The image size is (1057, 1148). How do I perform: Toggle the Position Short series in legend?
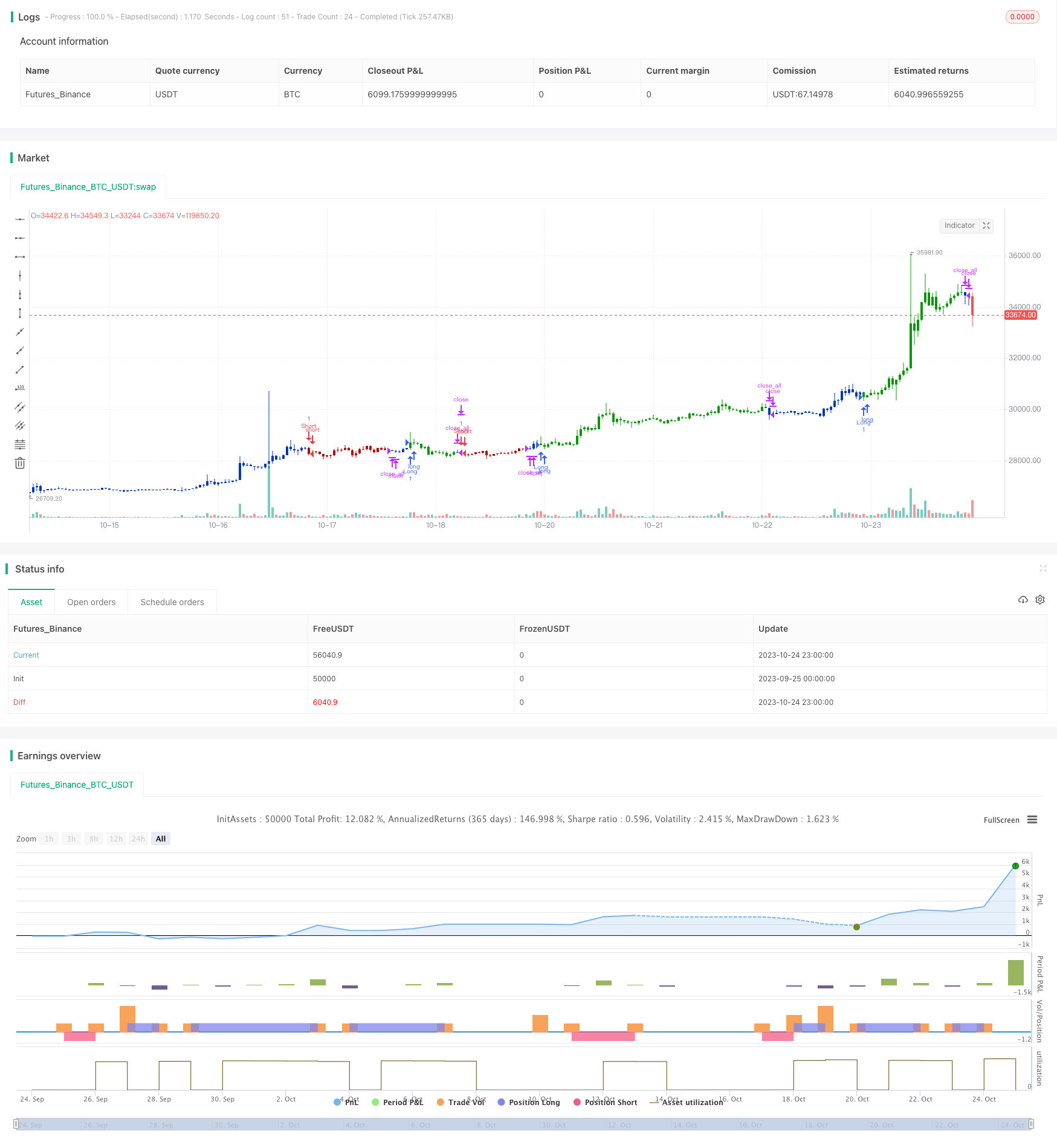tap(606, 1102)
